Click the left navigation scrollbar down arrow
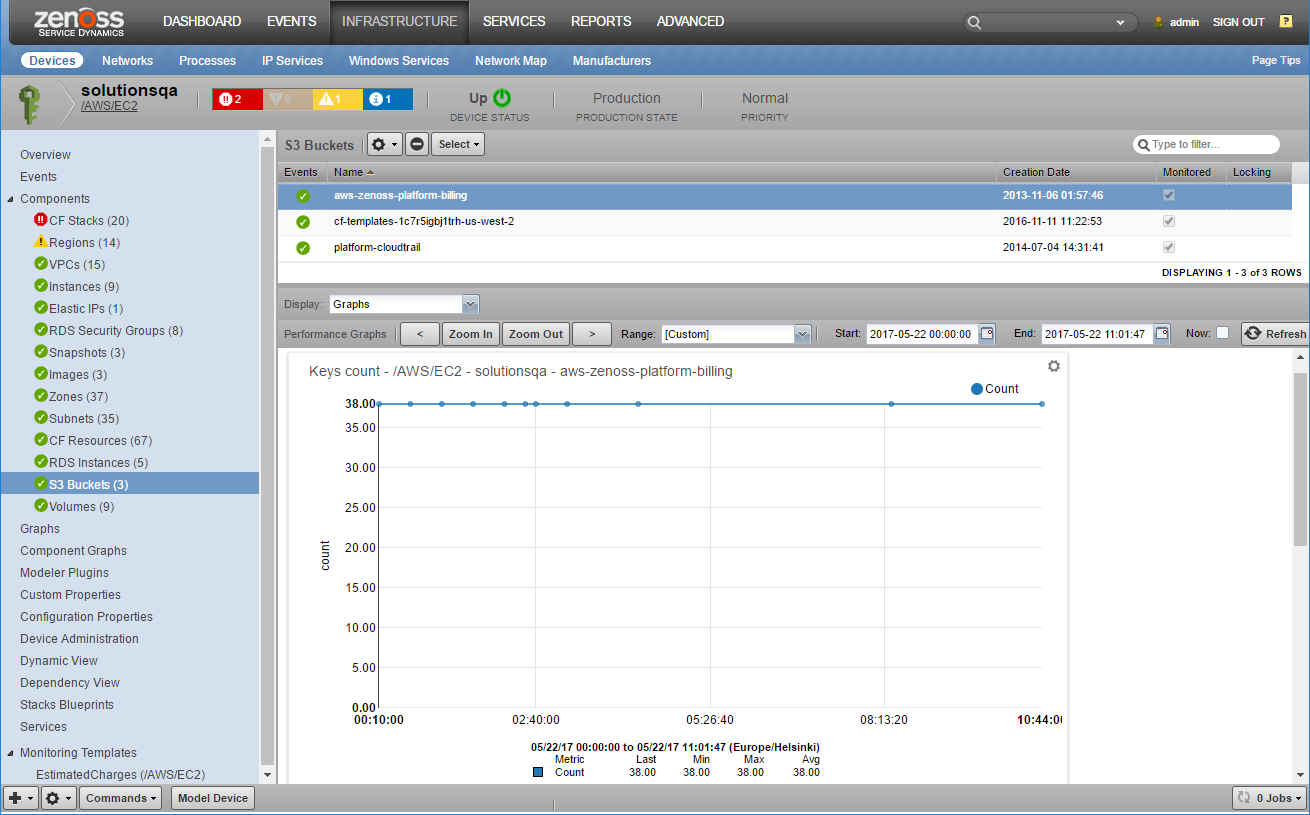The width and height of the screenshot is (1310, 815). (x=267, y=775)
